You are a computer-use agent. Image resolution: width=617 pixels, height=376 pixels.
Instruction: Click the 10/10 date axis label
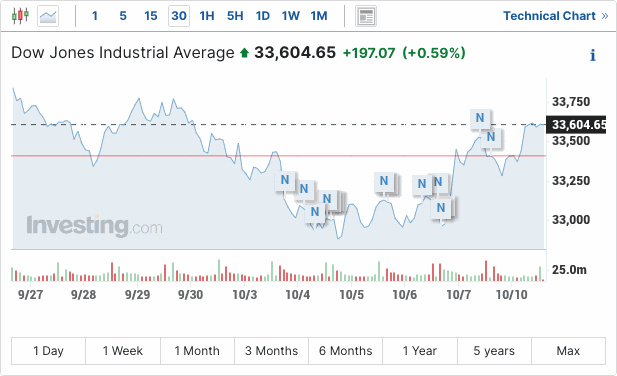click(x=512, y=295)
